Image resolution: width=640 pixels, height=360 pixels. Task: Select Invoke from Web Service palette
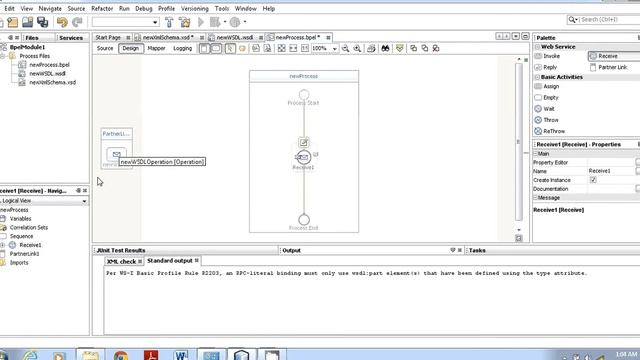[552, 56]
